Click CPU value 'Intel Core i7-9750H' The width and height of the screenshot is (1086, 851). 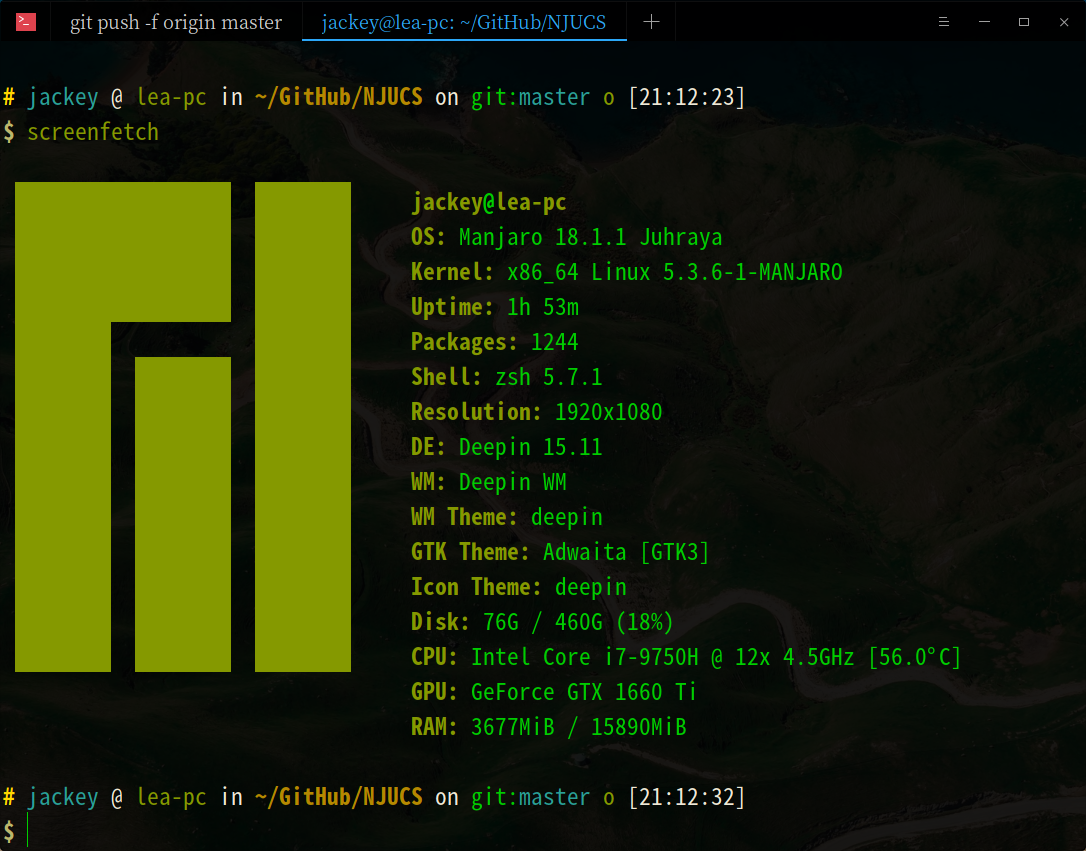click(x=585, y=656)
